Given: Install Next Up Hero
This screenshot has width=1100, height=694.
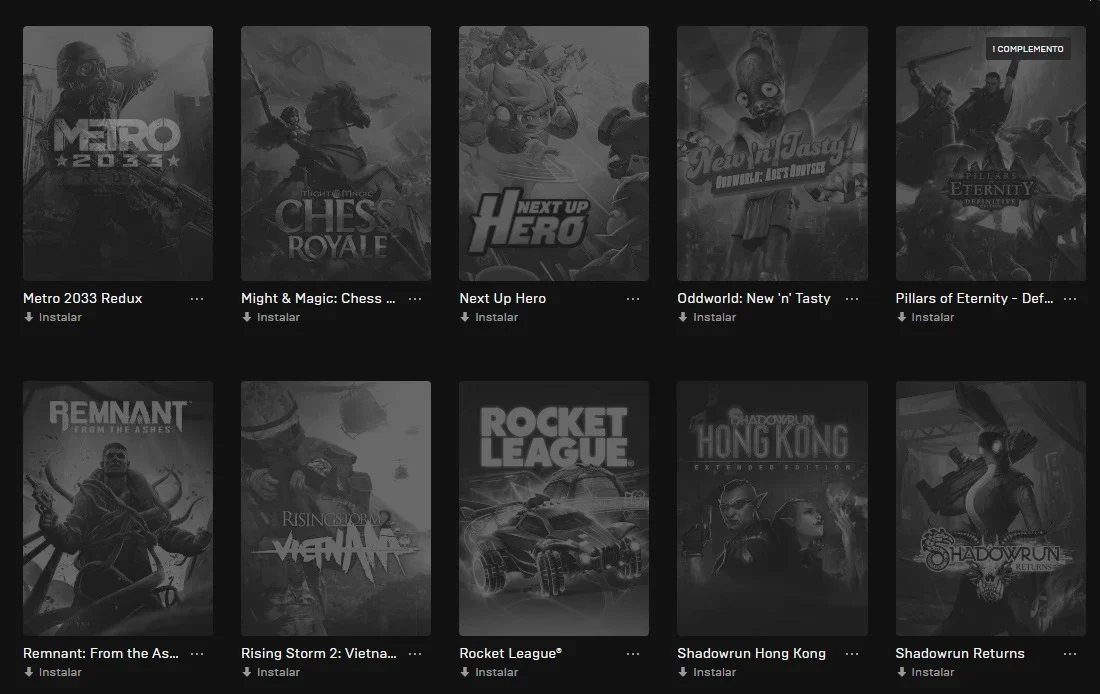Looking at the screenshot, I should coord(489,317).
